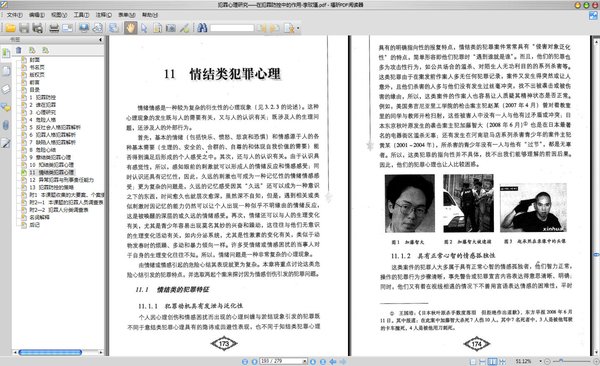Select bookmark '13 犯罪防控的策略'
The image size is (600, 366).
pos(52,187)
